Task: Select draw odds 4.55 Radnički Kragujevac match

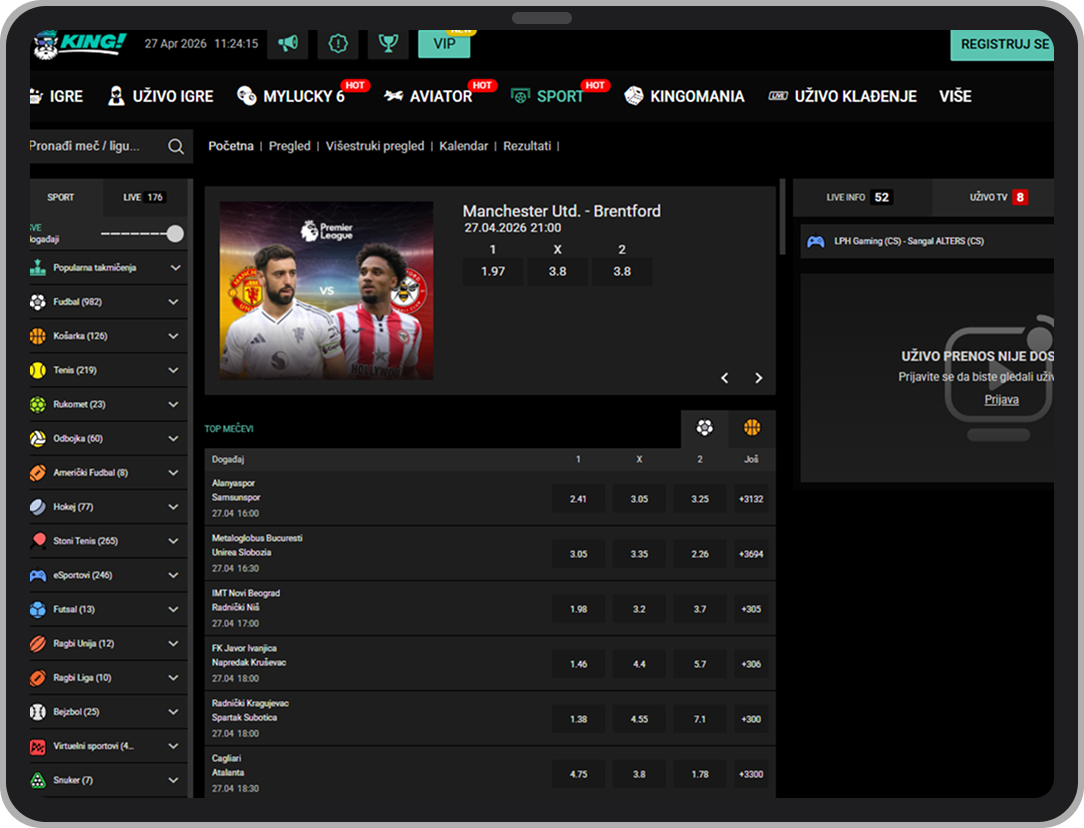Action: click(639, 719)
